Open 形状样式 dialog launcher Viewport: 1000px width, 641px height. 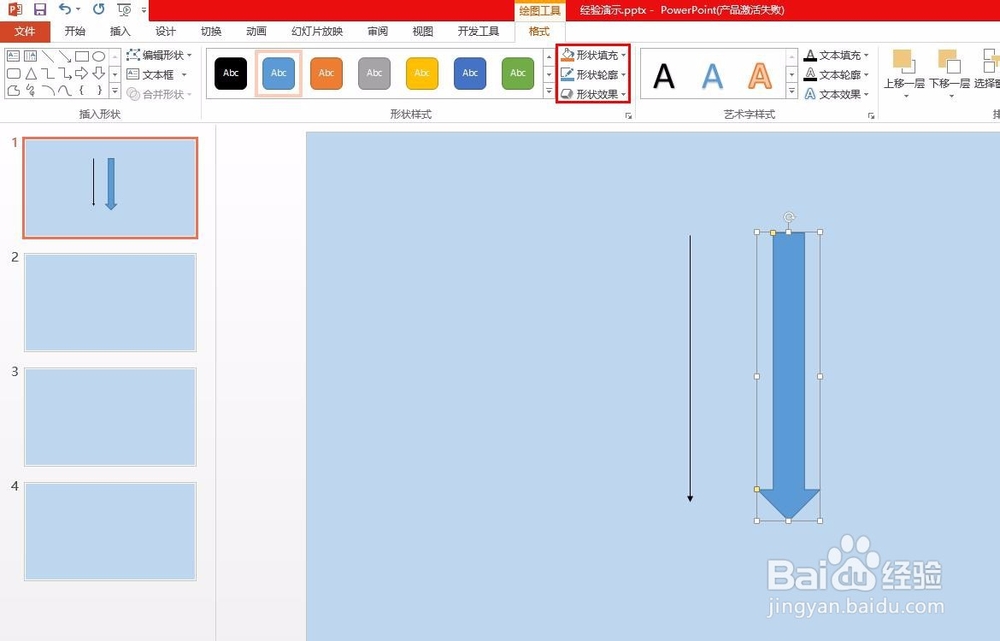pos(628,115)
